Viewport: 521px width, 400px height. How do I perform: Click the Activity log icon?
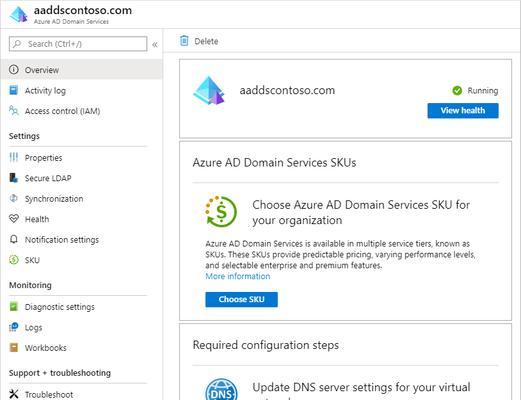pos(14,90)
